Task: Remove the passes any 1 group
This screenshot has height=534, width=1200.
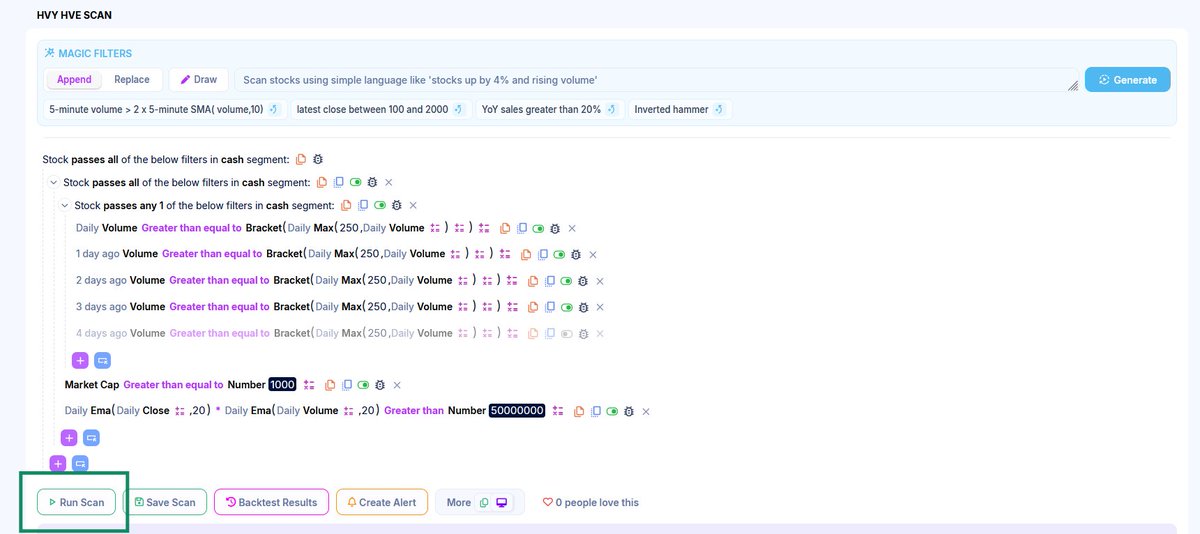Action: click(x=413, y=206)
